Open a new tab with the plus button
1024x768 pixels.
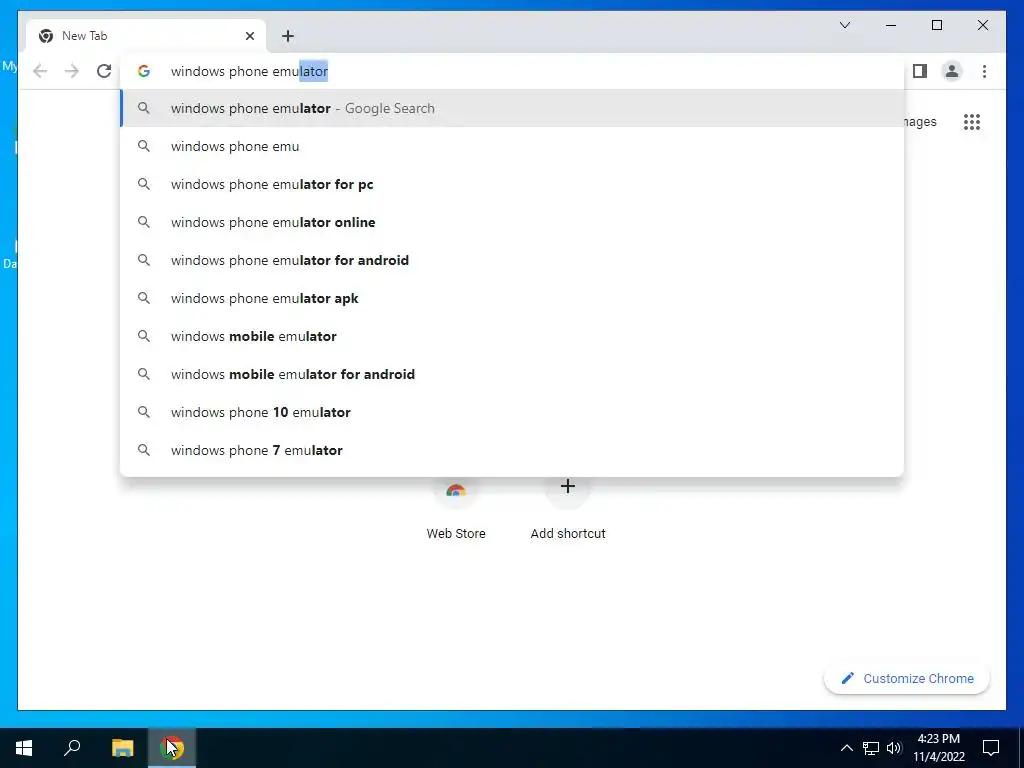pos(288,36)
